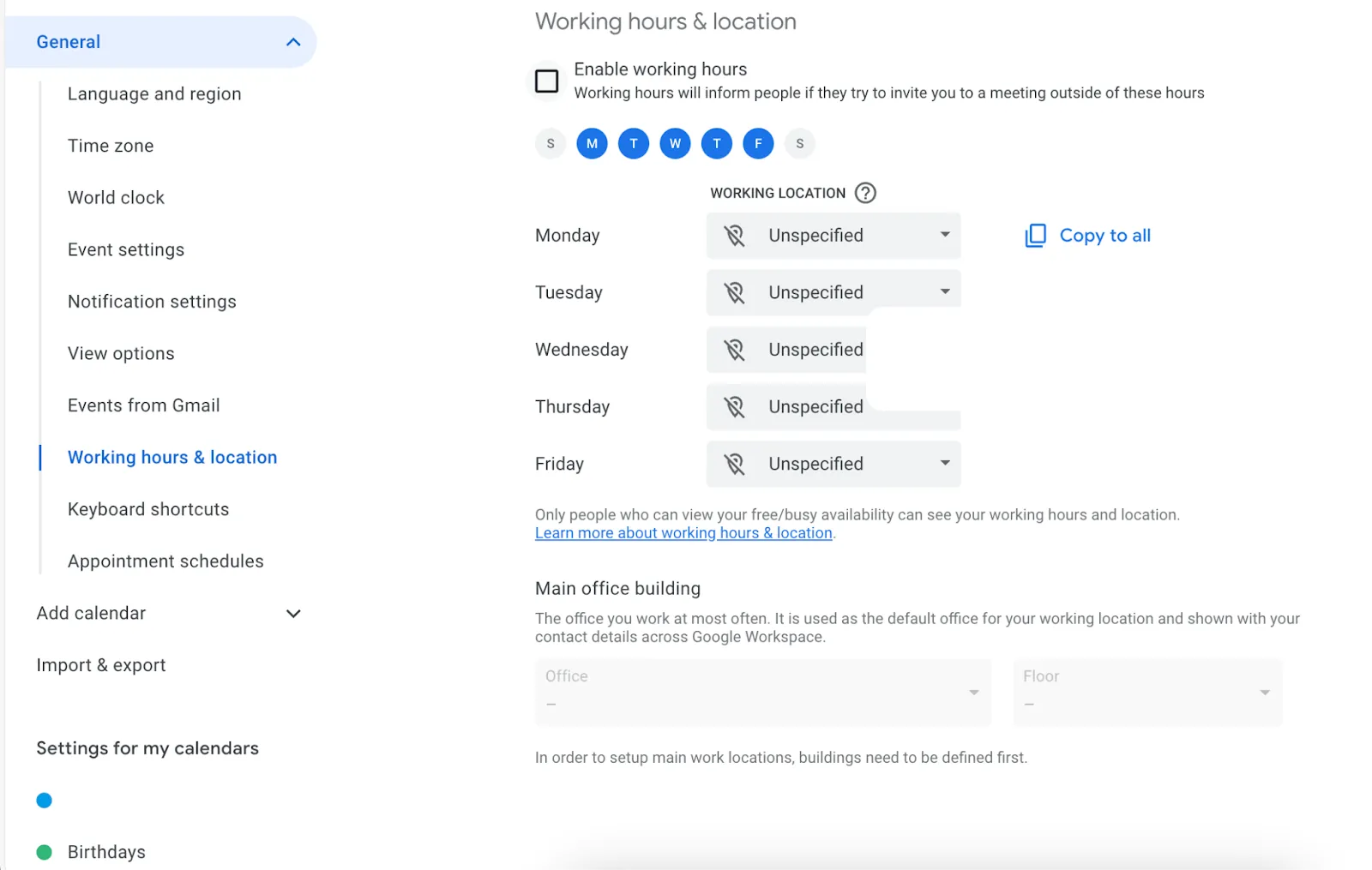Open Friday working location dropdown arrow
The width and height of the screenshot is (1372, 870).
click(x=945, y=463)
